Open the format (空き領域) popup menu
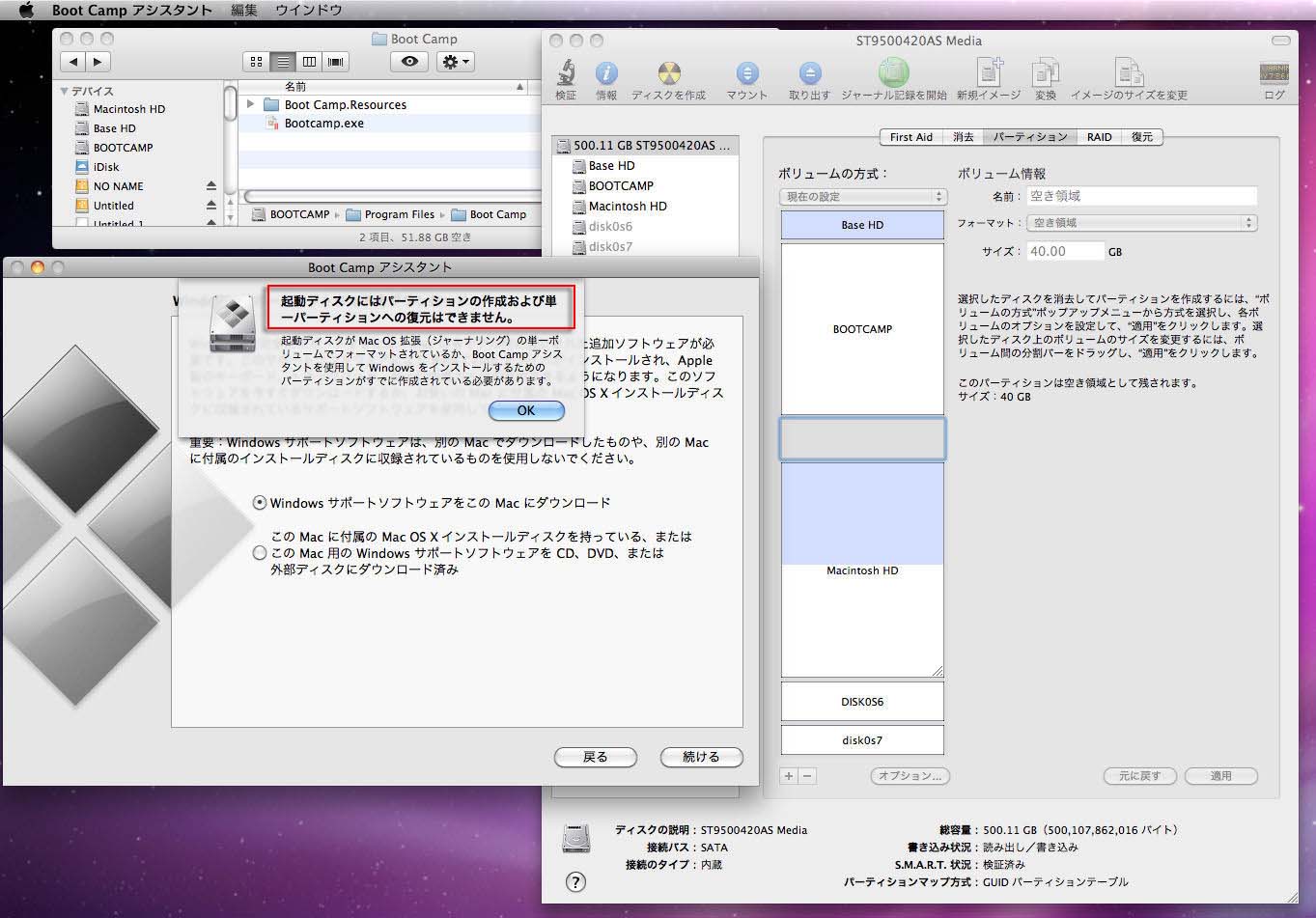The height and width of the screenshot is (918, 1316). point(1141,222)
